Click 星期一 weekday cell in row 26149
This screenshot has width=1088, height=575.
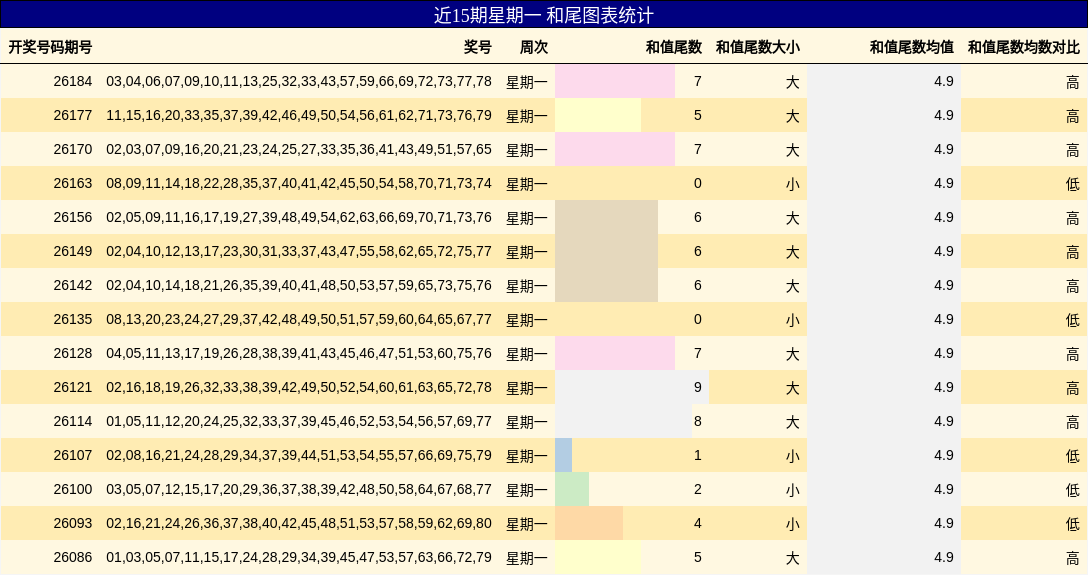[527, 252]
